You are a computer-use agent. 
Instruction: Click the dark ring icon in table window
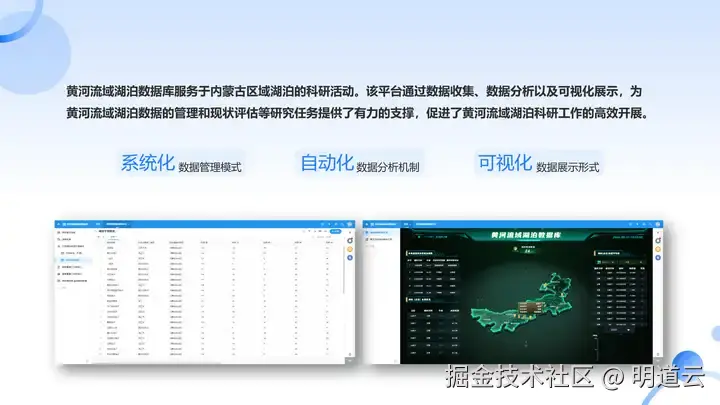pos(350,241)
